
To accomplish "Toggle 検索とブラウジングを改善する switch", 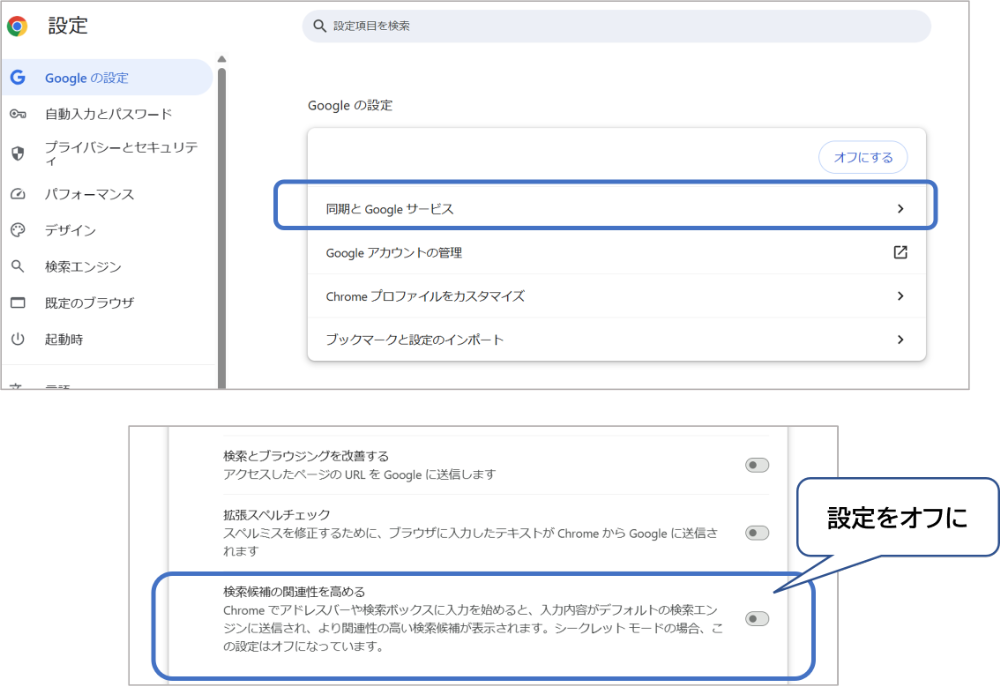I will (757, 465).
